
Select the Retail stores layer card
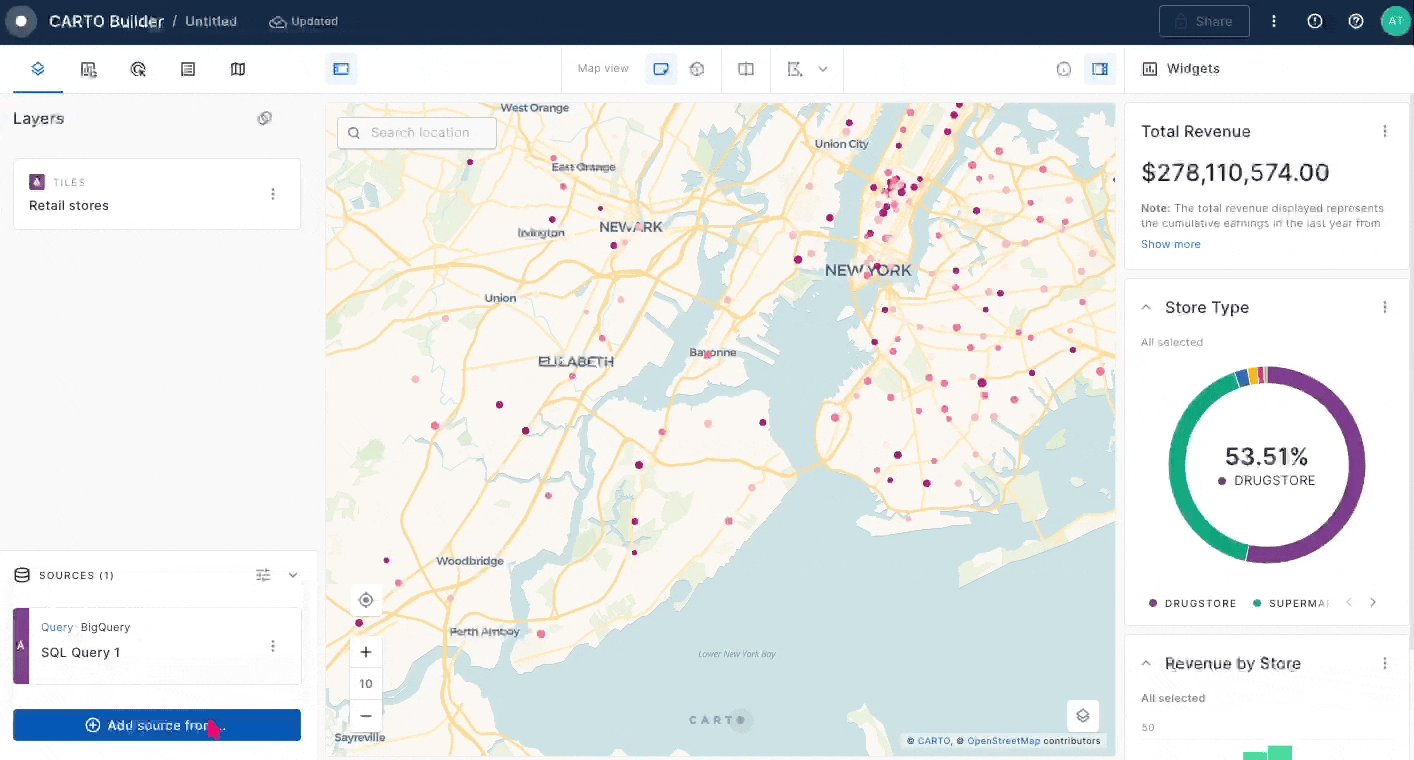(x=157, y=194)
